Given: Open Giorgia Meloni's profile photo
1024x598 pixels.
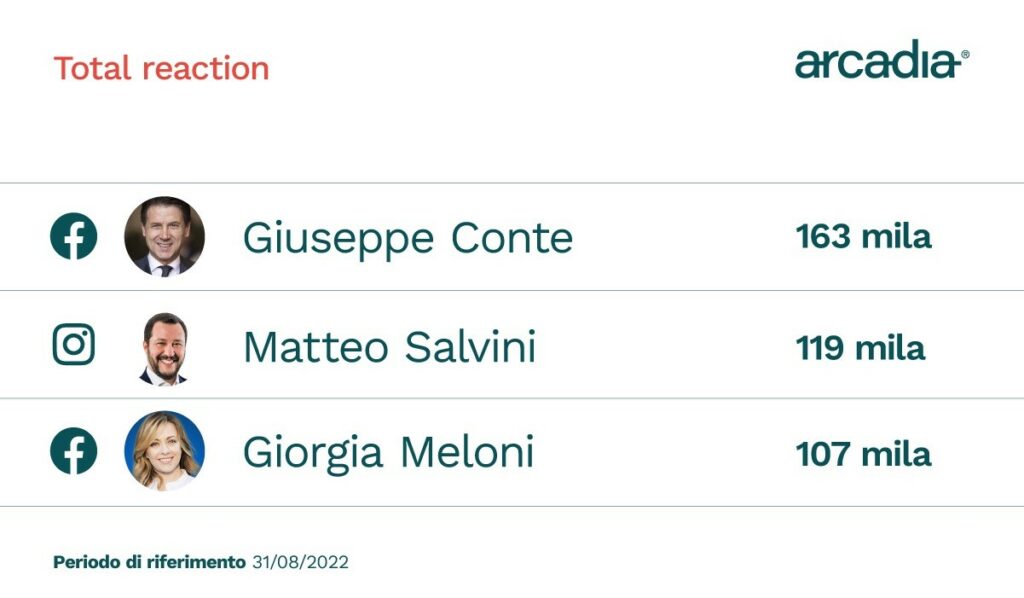Looking at the screenshot, I should click(x=164, y=451).
